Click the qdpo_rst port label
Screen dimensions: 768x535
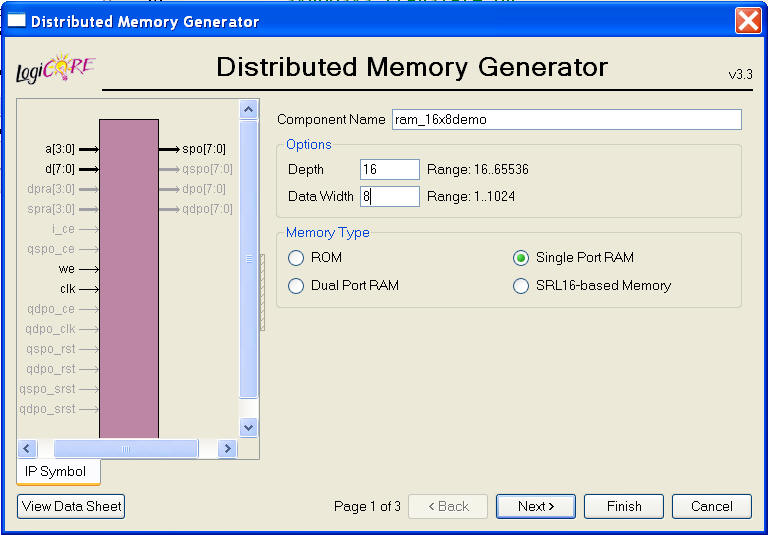click(x=51, y=369)
